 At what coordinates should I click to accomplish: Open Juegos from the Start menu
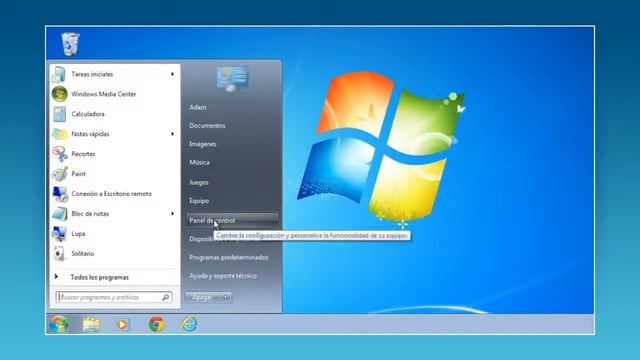click(199, 182)
